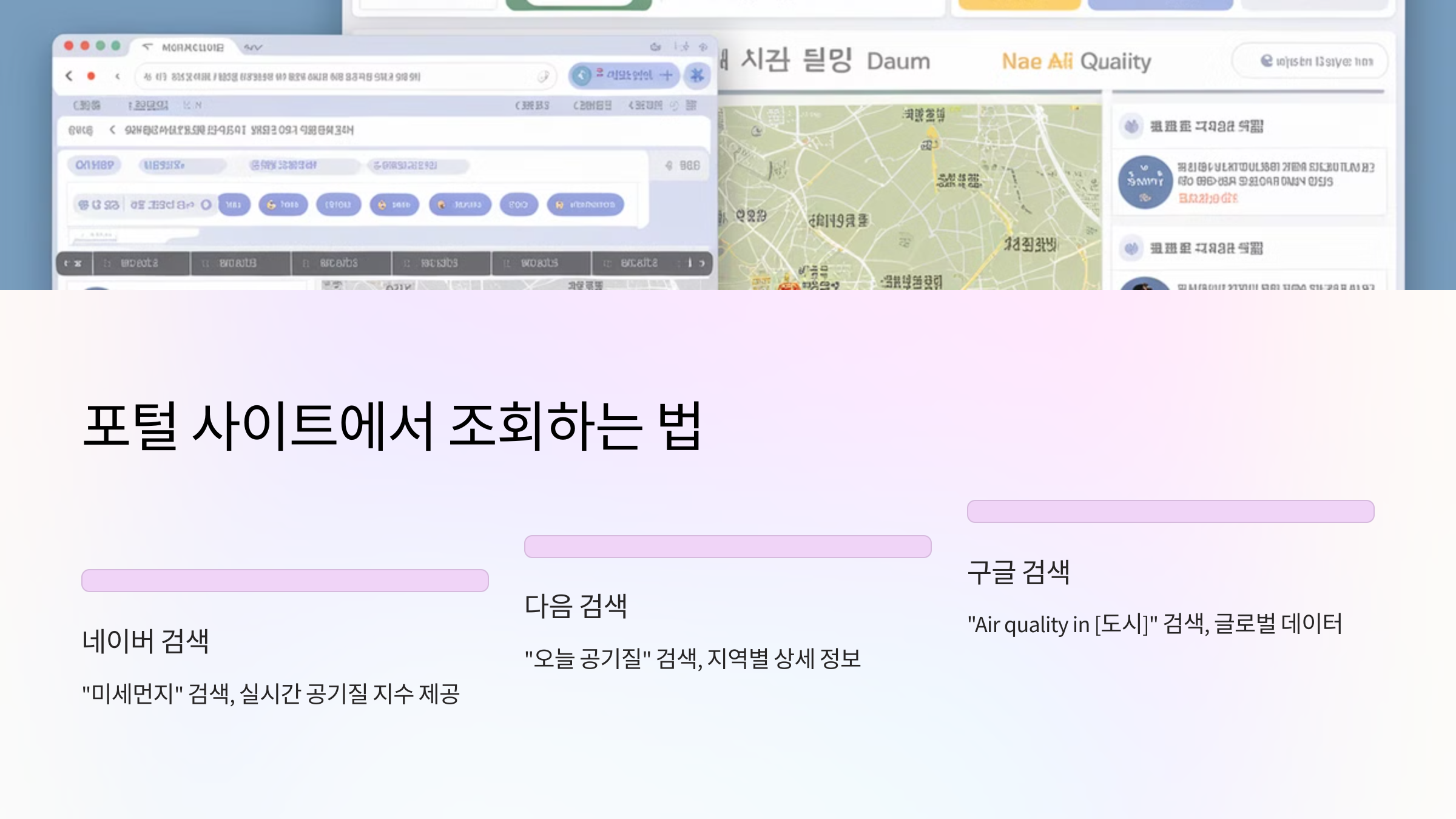Click grid icon at menu row end
Image resolution: width=1456 pixels, height=819 pixels.
point(691,105)
